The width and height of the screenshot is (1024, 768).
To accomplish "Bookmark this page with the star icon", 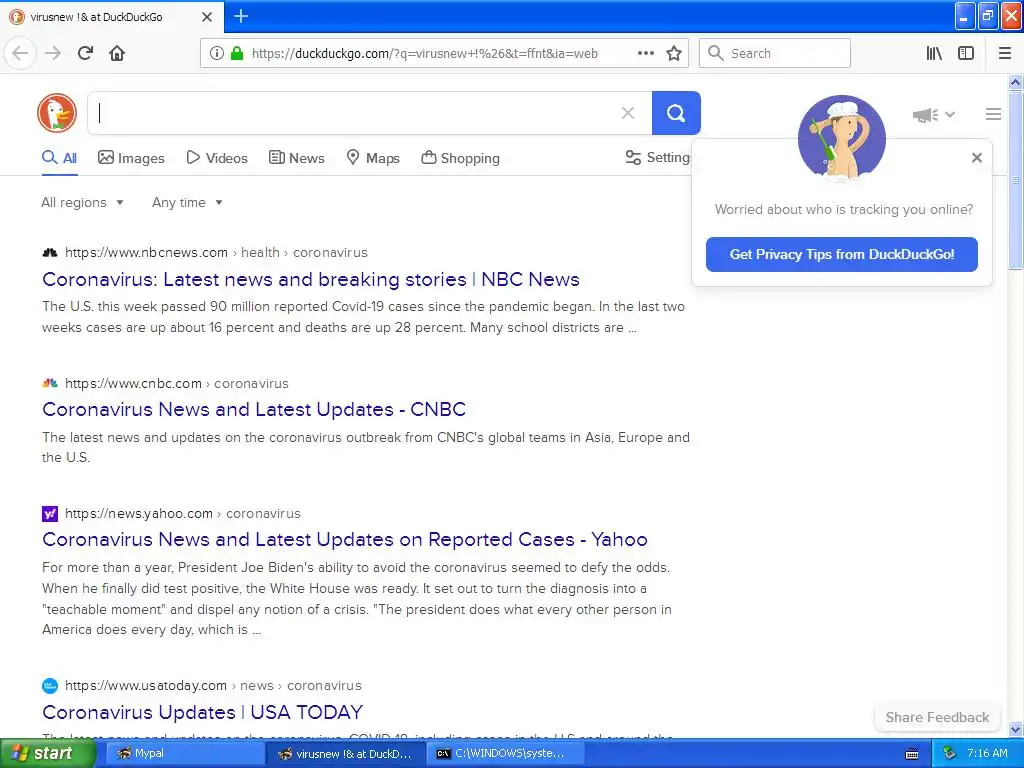I will click(674, 53).
